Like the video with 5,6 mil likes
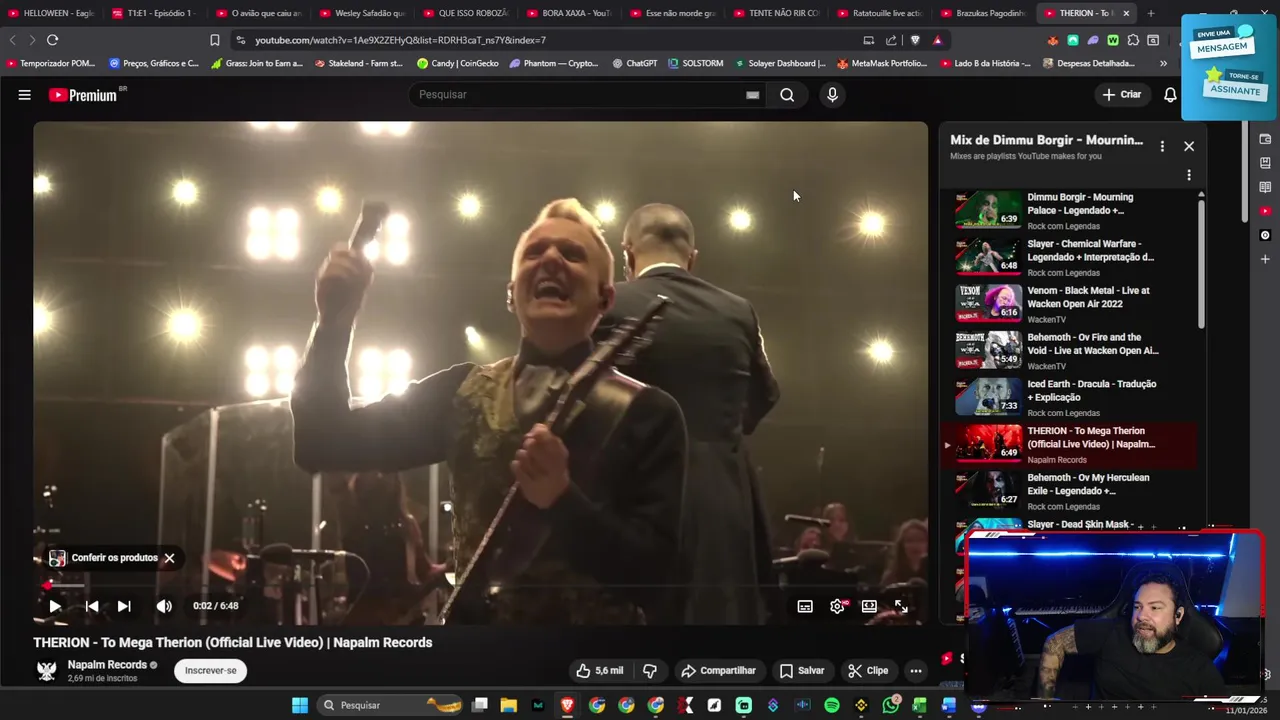This screenshot has height=720, width=1280. click(x=600, y=671)
